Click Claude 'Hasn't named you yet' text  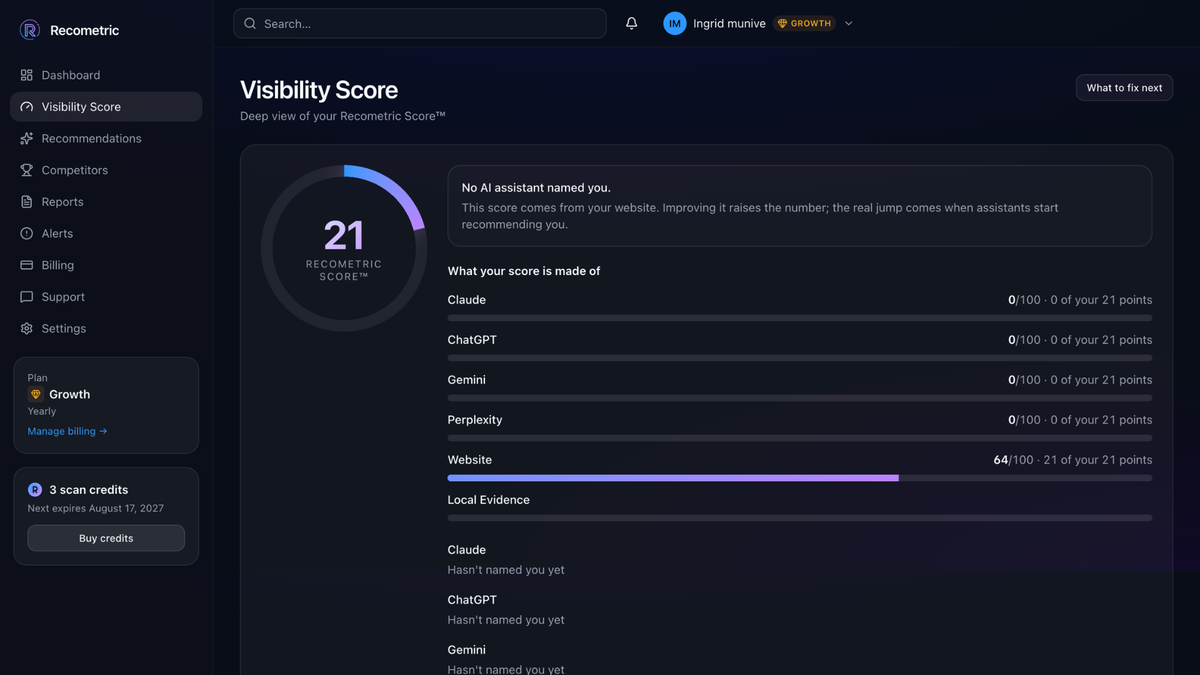[506, 570]
